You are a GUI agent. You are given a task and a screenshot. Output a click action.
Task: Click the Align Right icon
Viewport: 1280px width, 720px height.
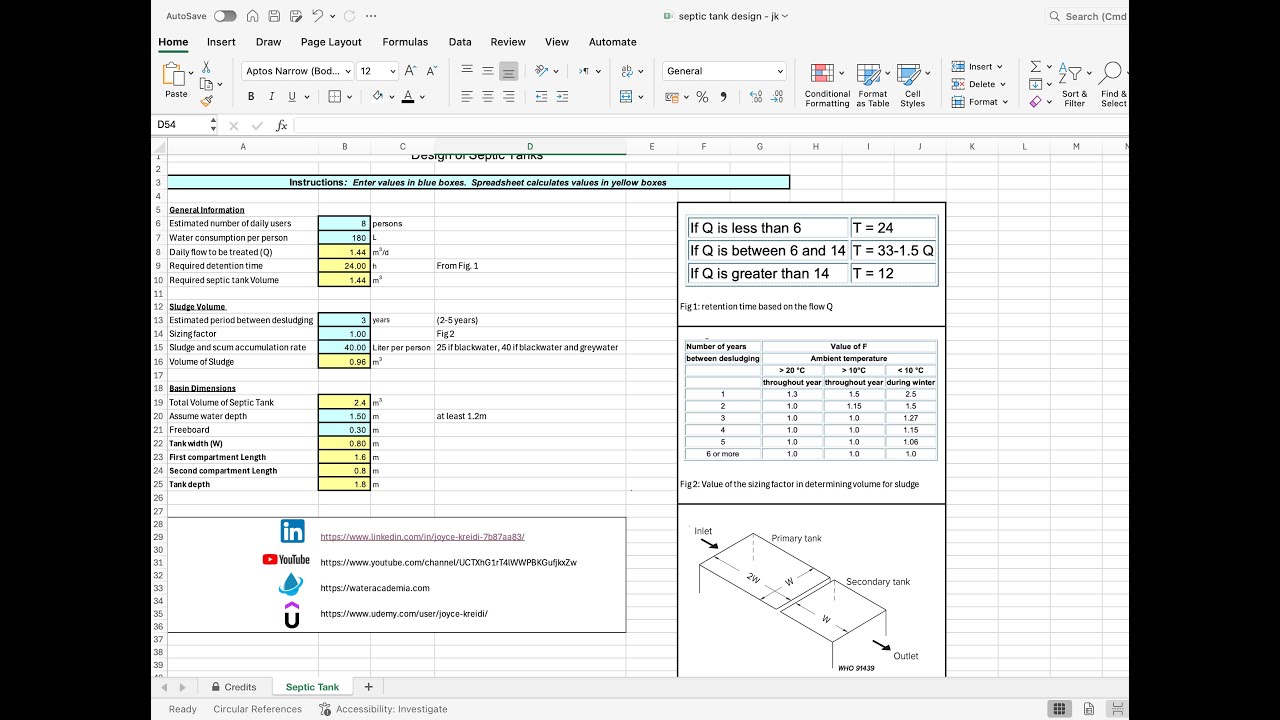point(509,97)
